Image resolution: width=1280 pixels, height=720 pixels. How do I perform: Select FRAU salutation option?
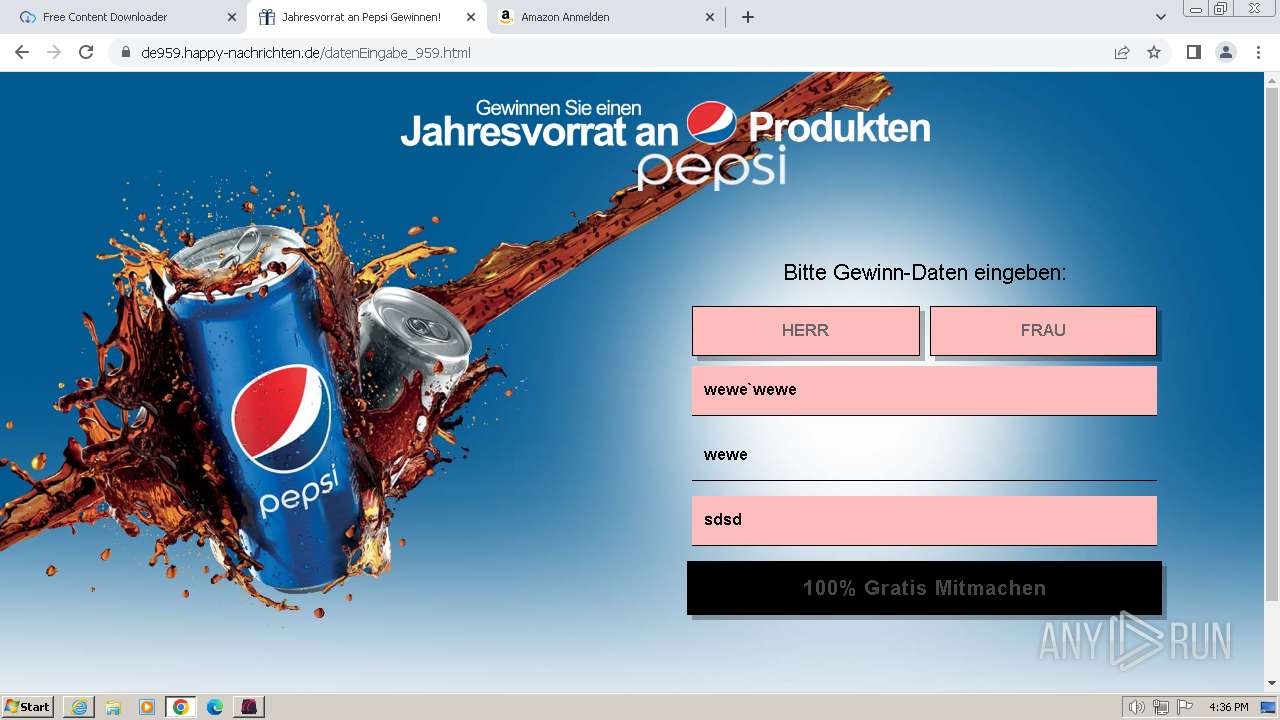(1043, 330)
